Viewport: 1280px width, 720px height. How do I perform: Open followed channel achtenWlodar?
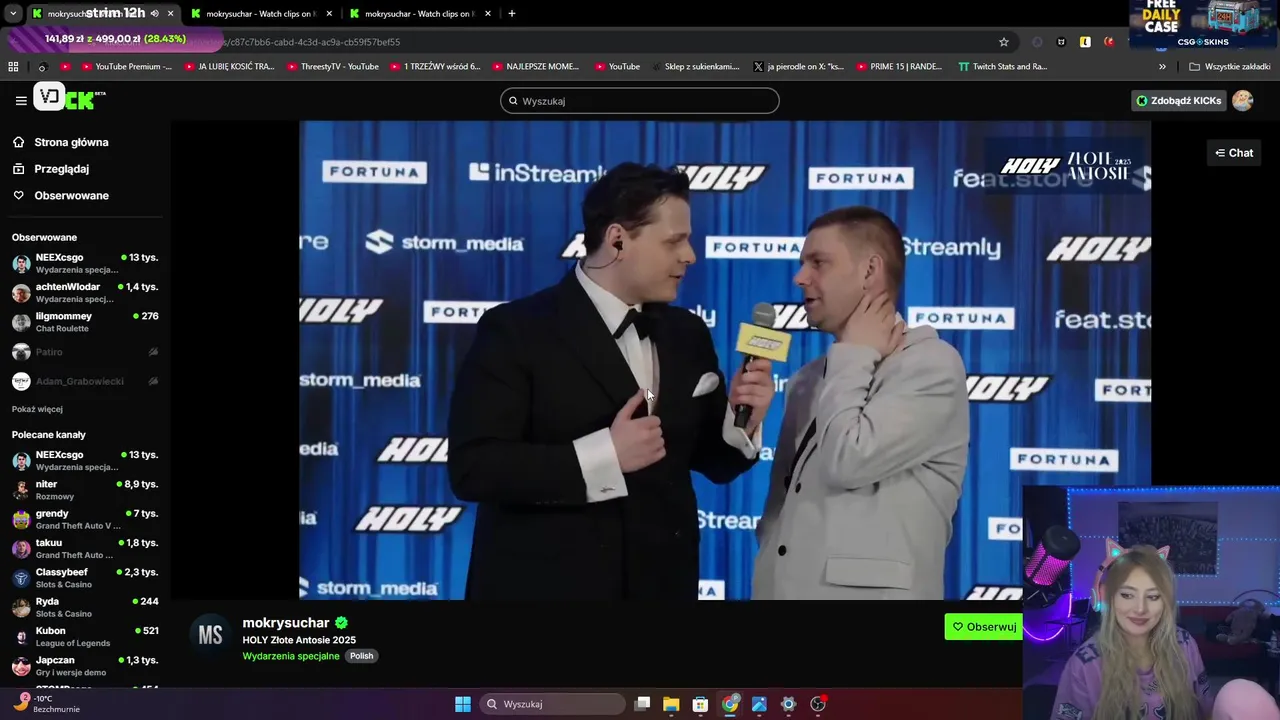click(x=85, y=292)
